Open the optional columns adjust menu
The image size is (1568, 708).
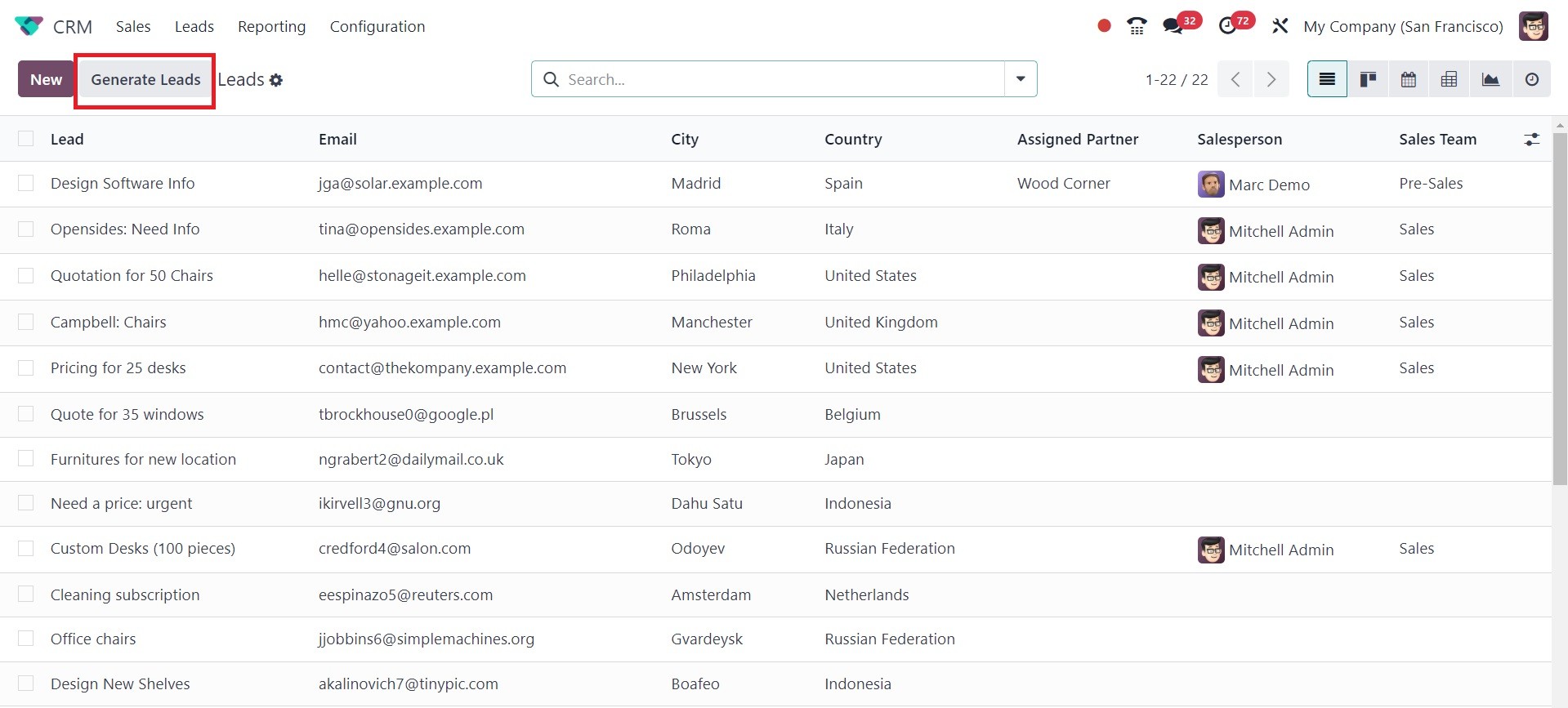click(x=1531, y=140)
